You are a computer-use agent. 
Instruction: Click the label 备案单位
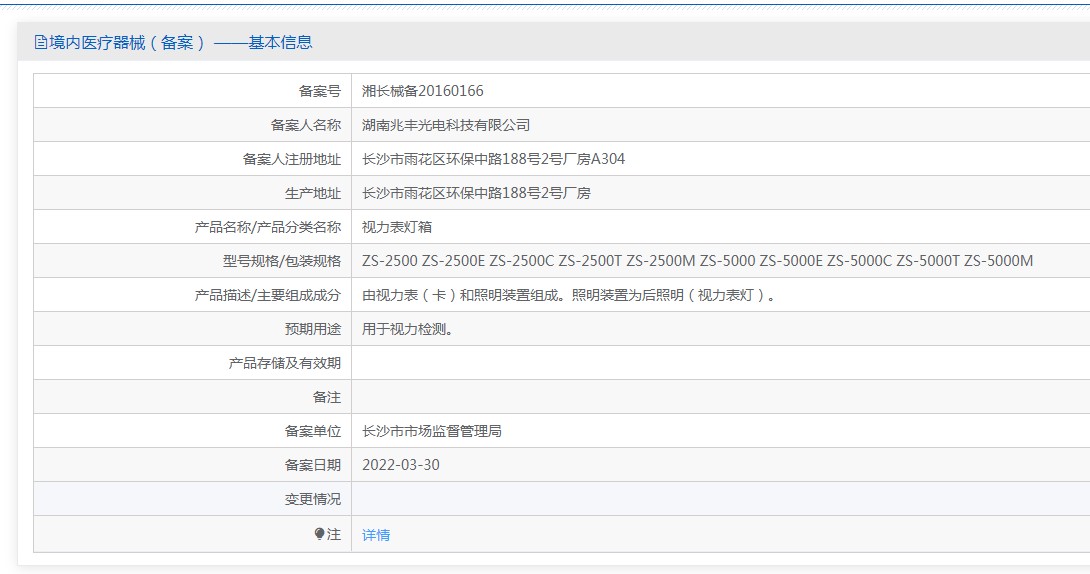point(313,432)
